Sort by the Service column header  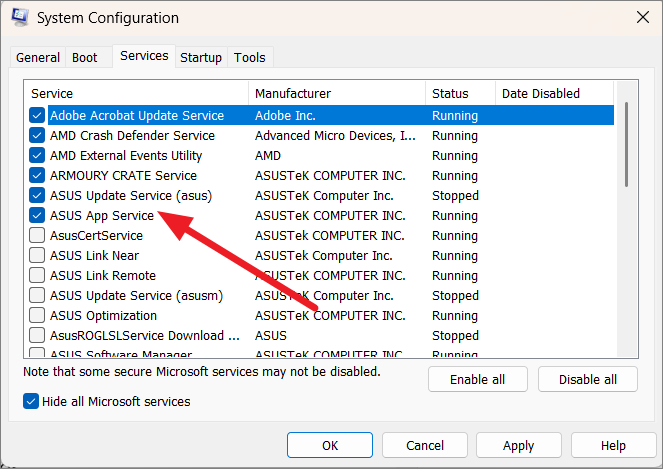point(136,93)
